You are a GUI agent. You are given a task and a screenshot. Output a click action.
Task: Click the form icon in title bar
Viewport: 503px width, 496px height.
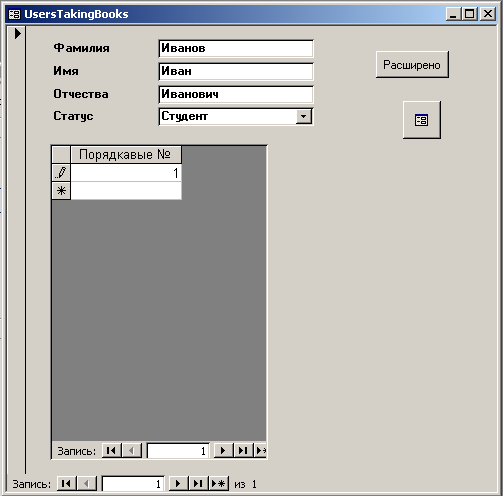coord(14,14)
